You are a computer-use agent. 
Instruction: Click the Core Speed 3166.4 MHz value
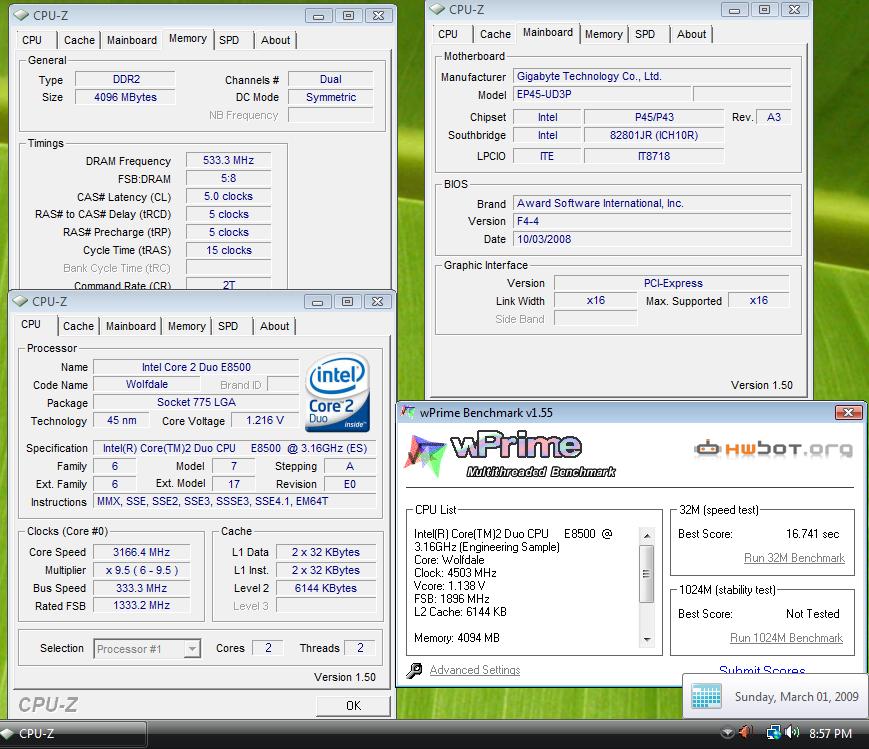(141, 552)
